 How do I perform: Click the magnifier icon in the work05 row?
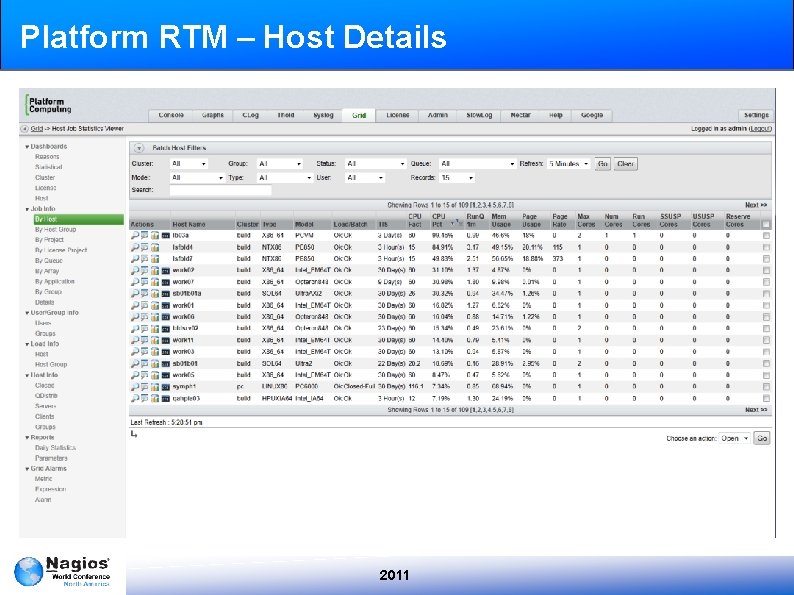[x=135, y=375]
